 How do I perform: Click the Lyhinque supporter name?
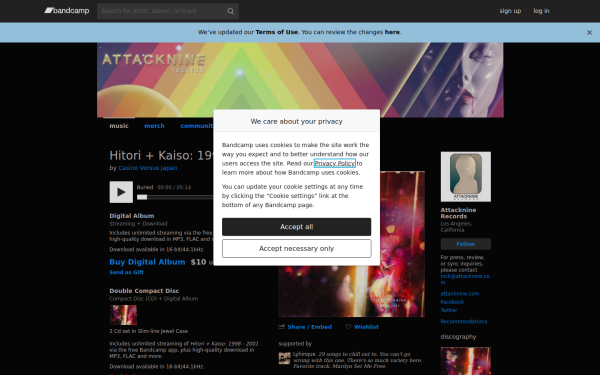tap(304, 354)
